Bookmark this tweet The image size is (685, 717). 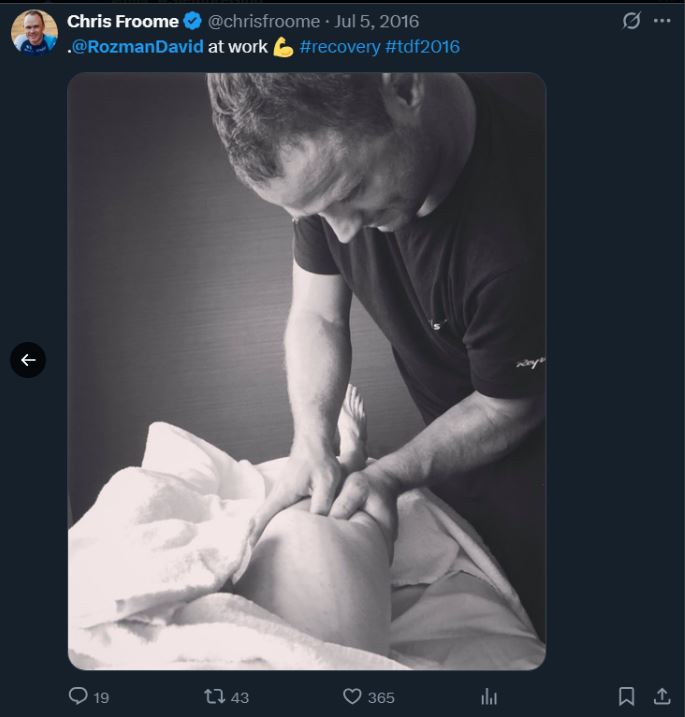coord(626,696)
